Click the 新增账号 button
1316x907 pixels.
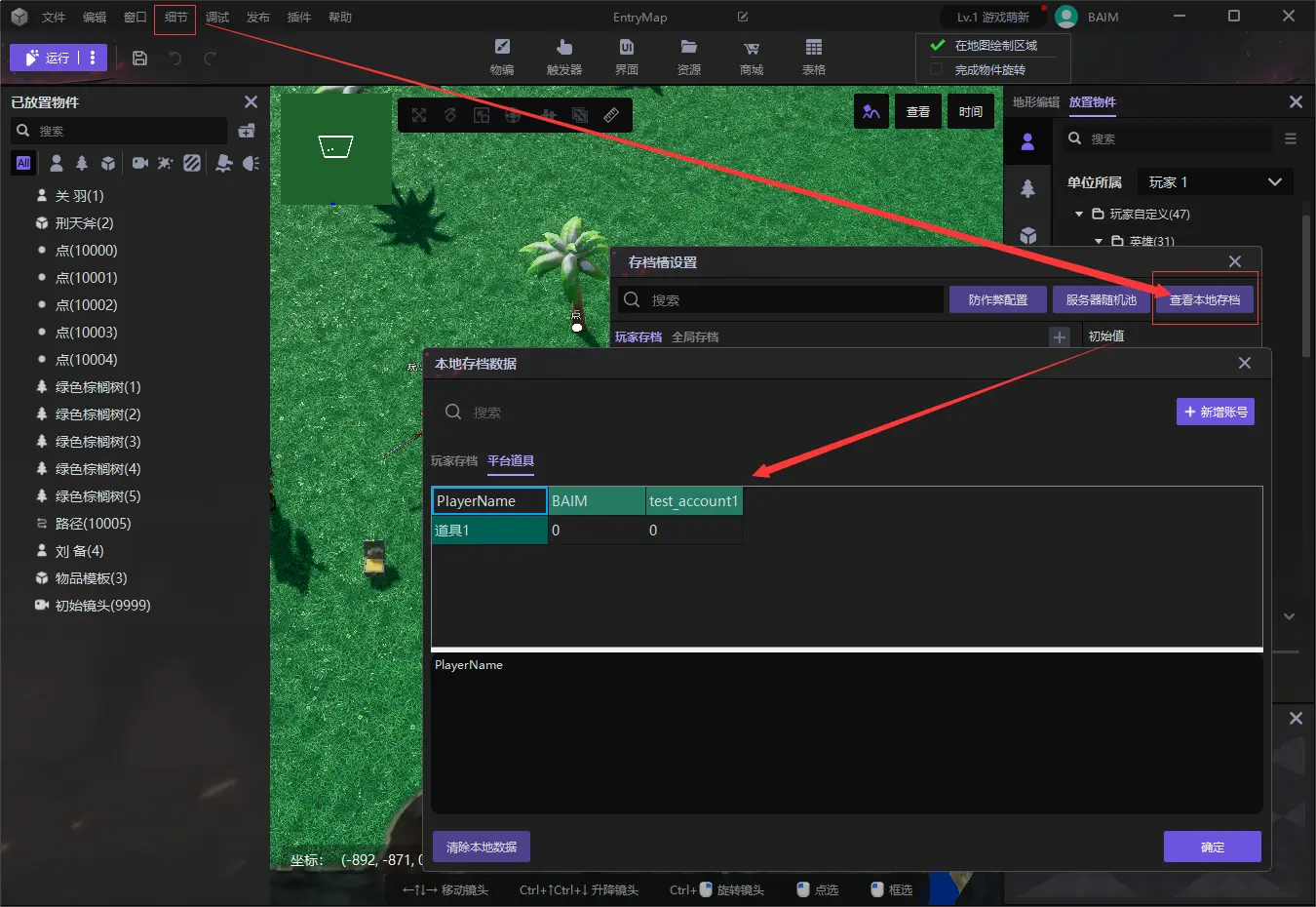point(1215,412)
